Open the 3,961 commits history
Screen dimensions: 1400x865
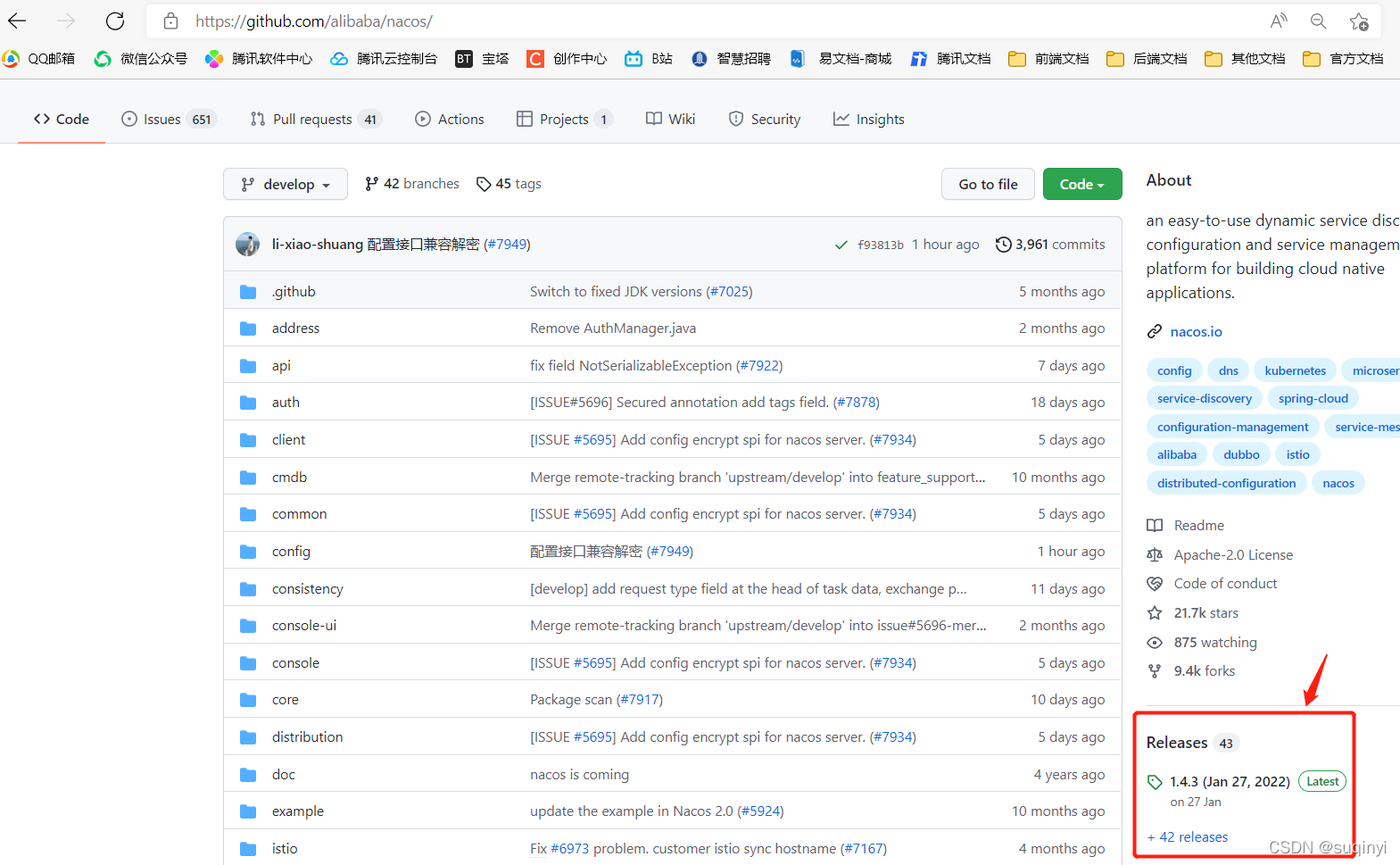[1050, 244]
